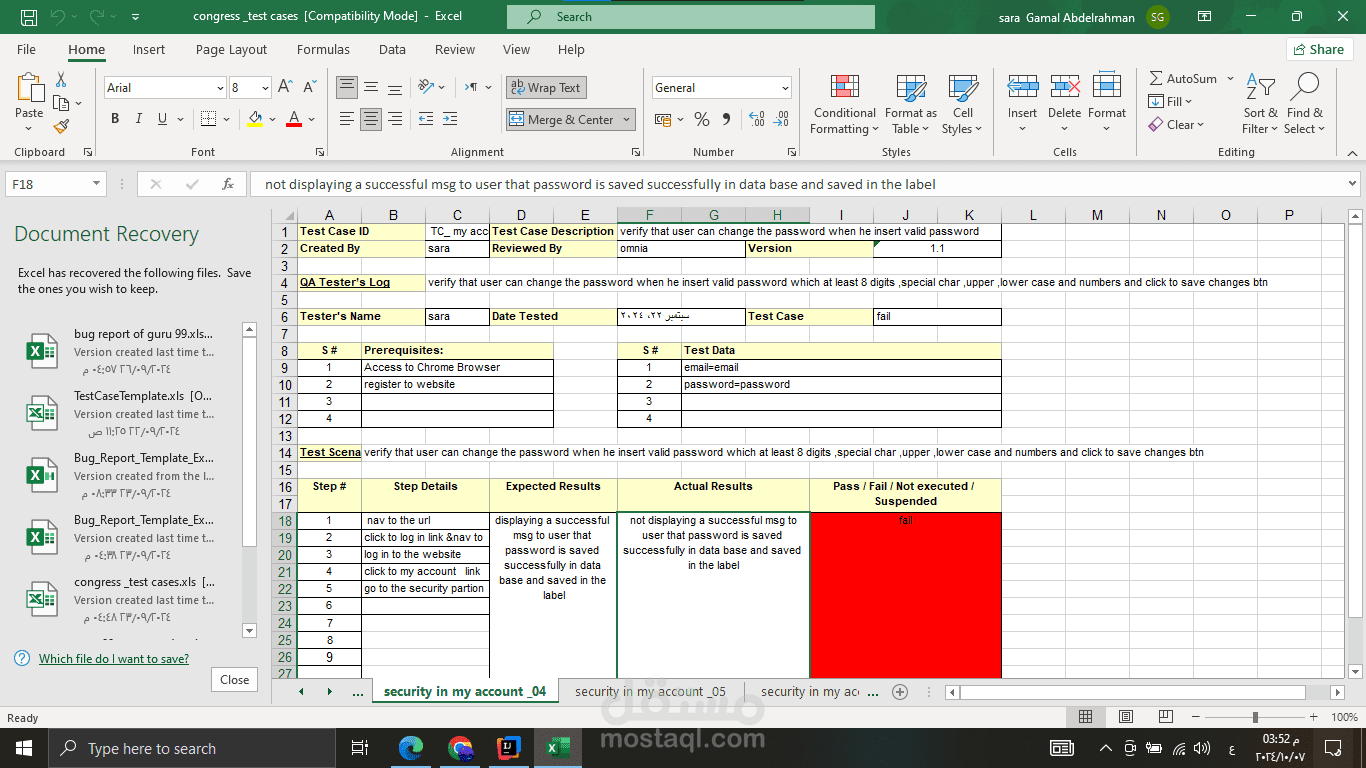Image resolution: width=1366 pixels, height=768 pixels.
Task: Activate the Format Painter brush
Action: pos(61,126)
